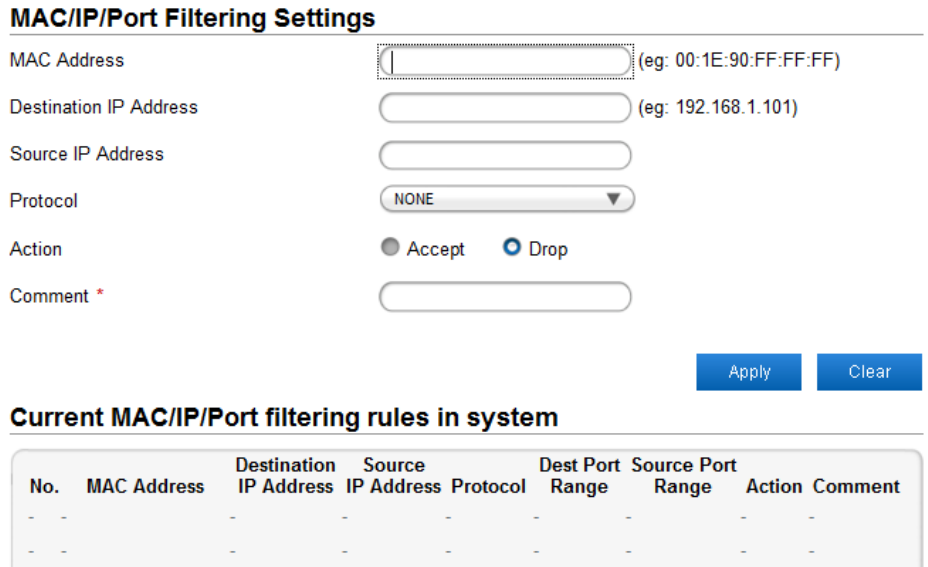
Task: Click the MAC Address input field
Action: pyautogui.click(x=505, y=62)
